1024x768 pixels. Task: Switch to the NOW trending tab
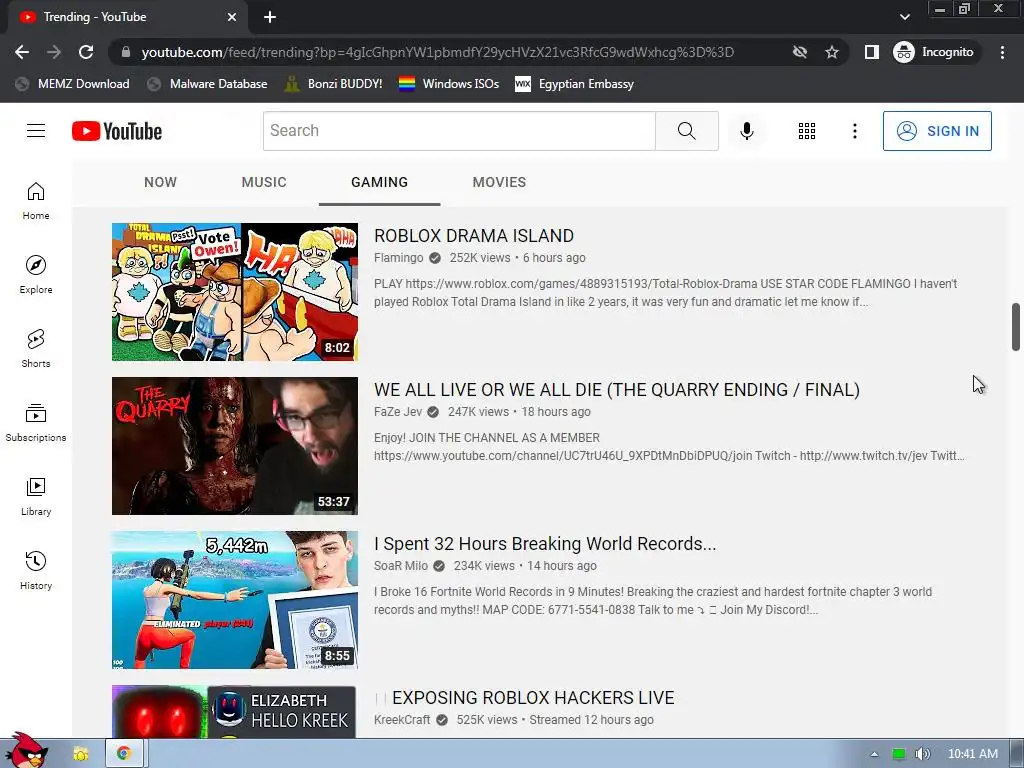161,182
